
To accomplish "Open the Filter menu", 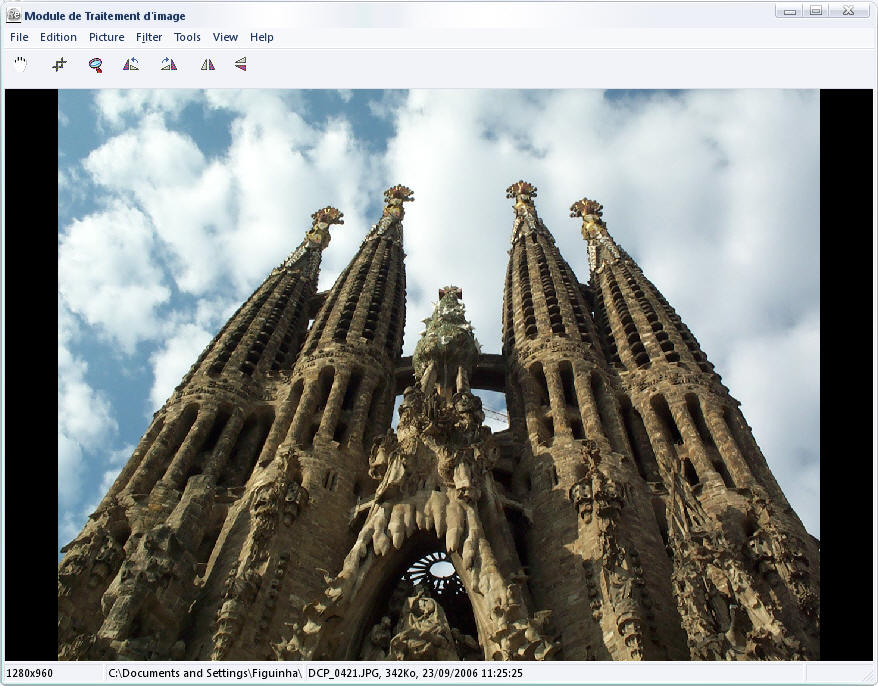I will click(x=149, y=37).
